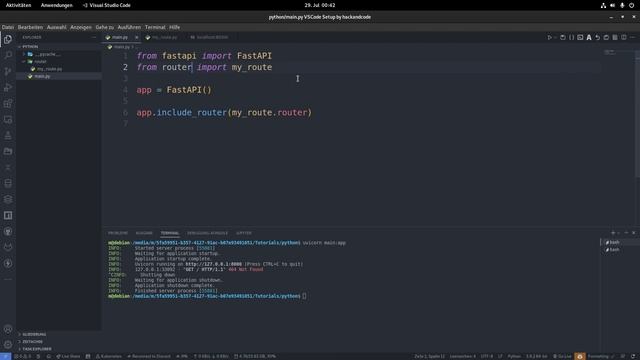Open the Anwendungen menu in top bar
The height and width of the screenshot is (360, 640).
pos(56,5)
